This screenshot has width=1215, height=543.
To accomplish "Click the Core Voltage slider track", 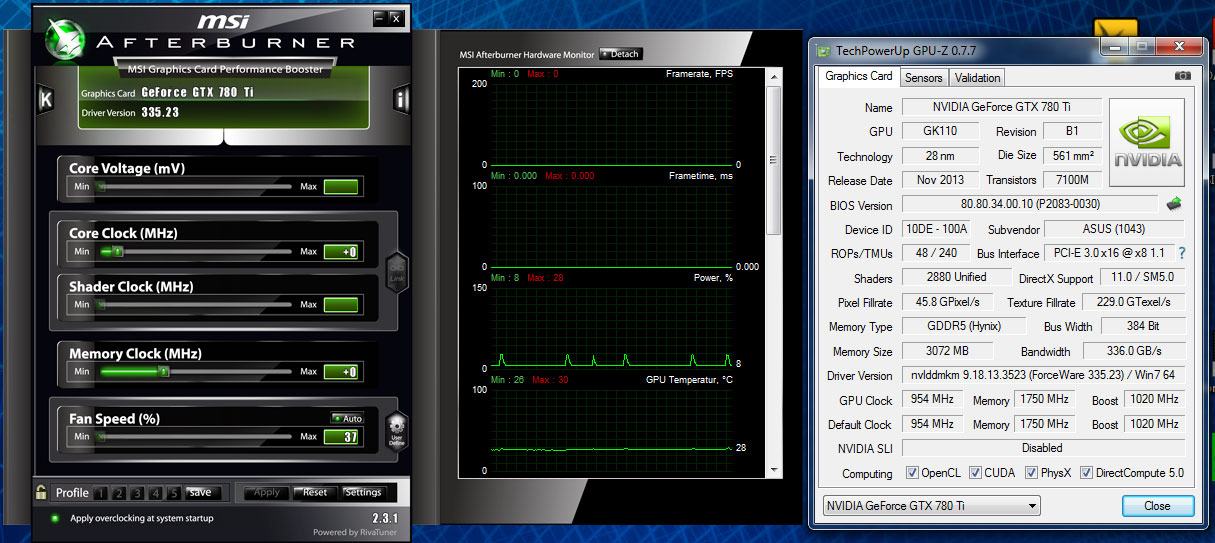I will 195,186.
